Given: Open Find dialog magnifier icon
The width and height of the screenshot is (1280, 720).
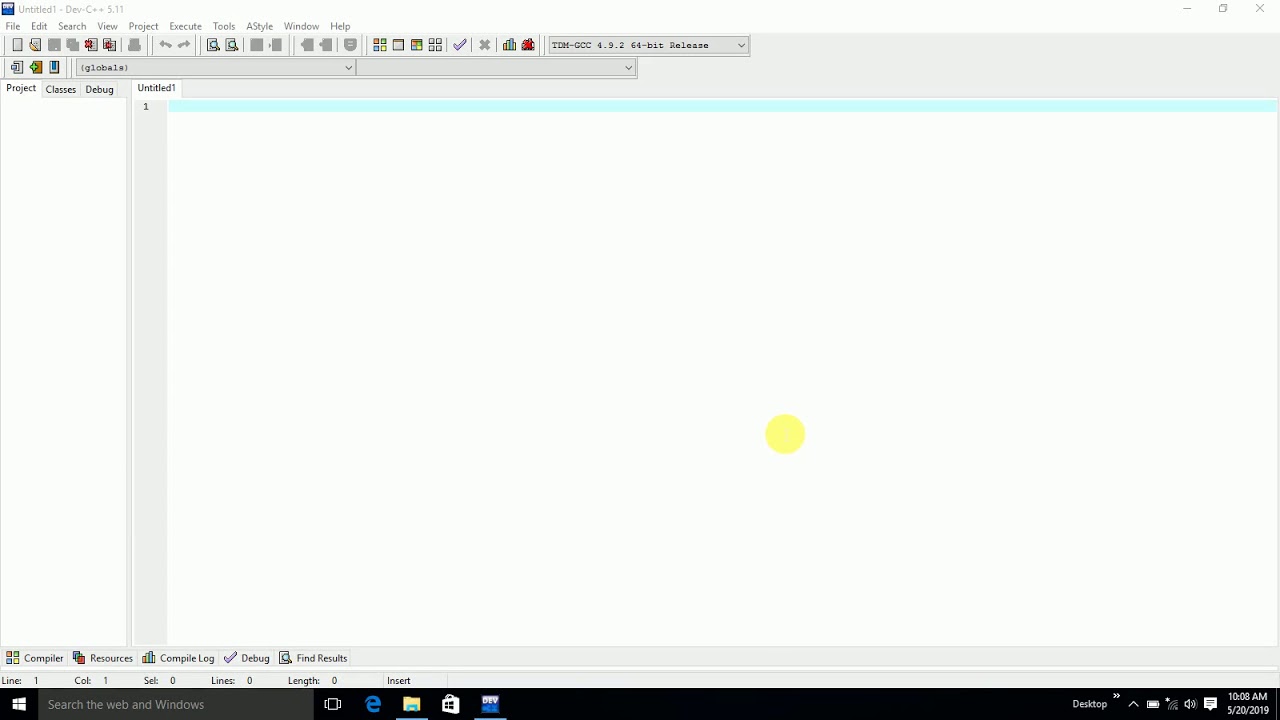Looking at the screenshot, I should [213, 45].
